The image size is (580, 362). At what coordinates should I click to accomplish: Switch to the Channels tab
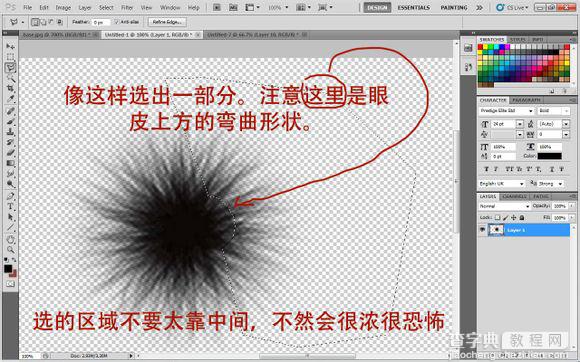[515, 196]
